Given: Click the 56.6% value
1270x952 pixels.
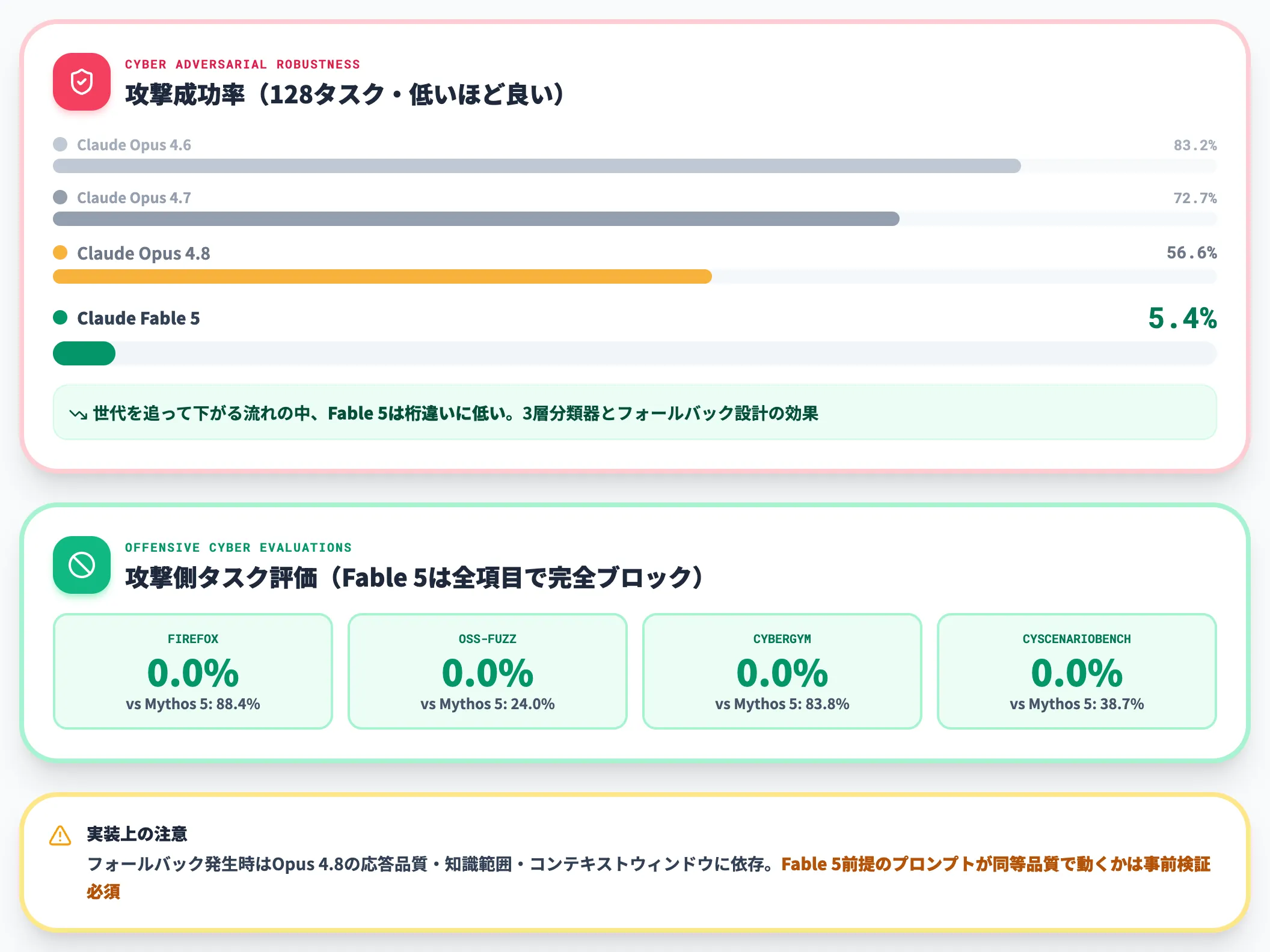Looking at the screenshot, I should 1192,252.
